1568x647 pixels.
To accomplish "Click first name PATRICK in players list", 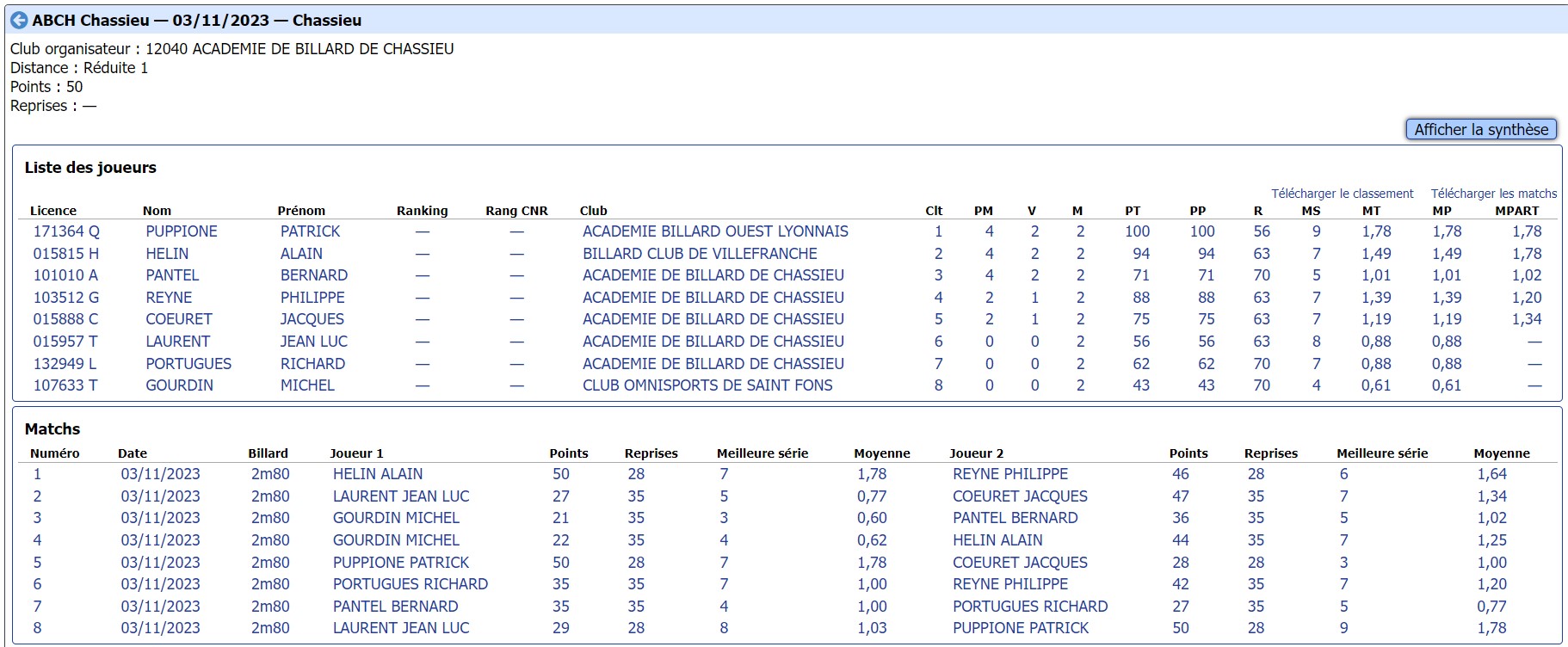I will point(310,231).
